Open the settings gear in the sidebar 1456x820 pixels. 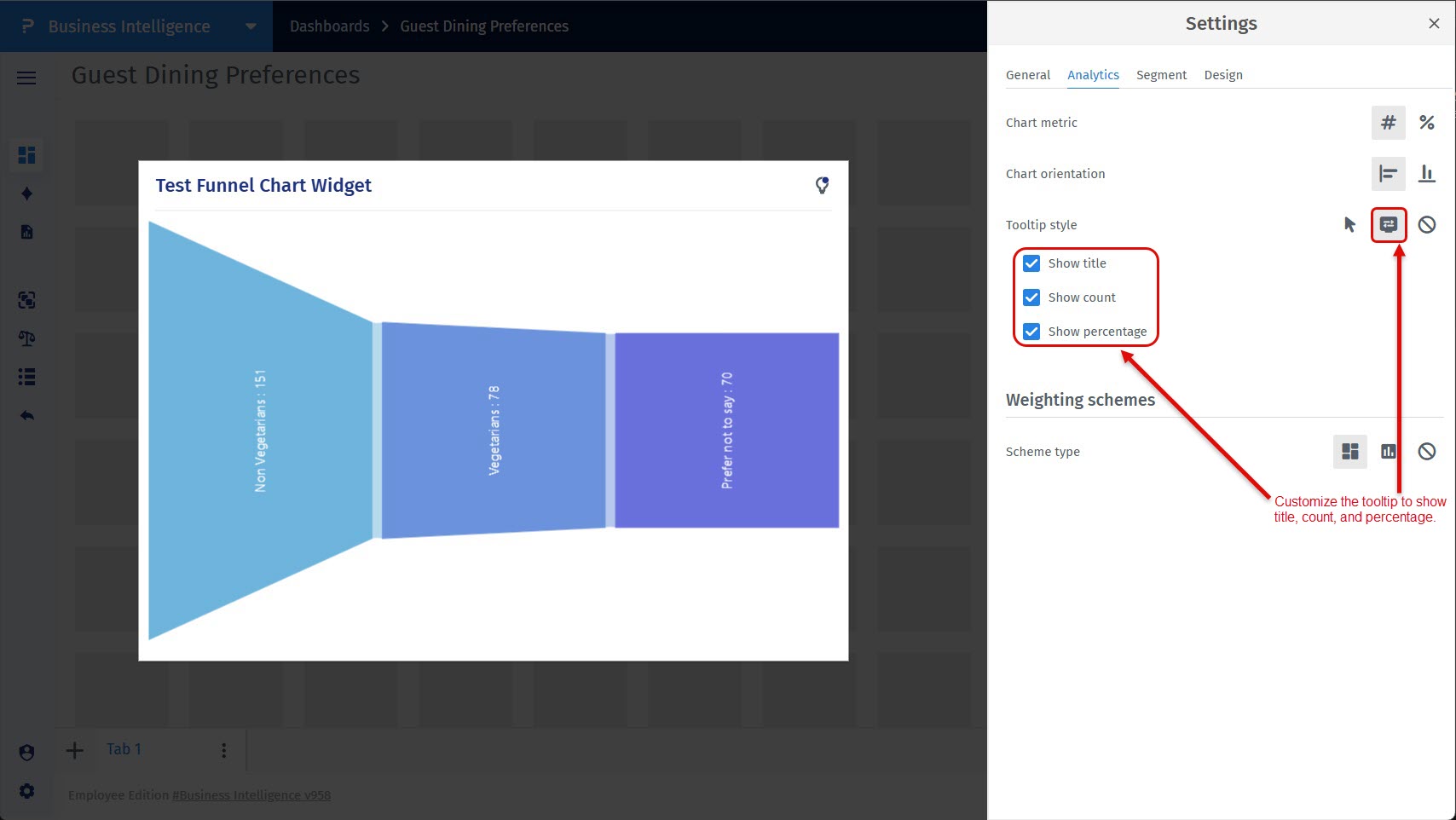click(x=26, y=791)
